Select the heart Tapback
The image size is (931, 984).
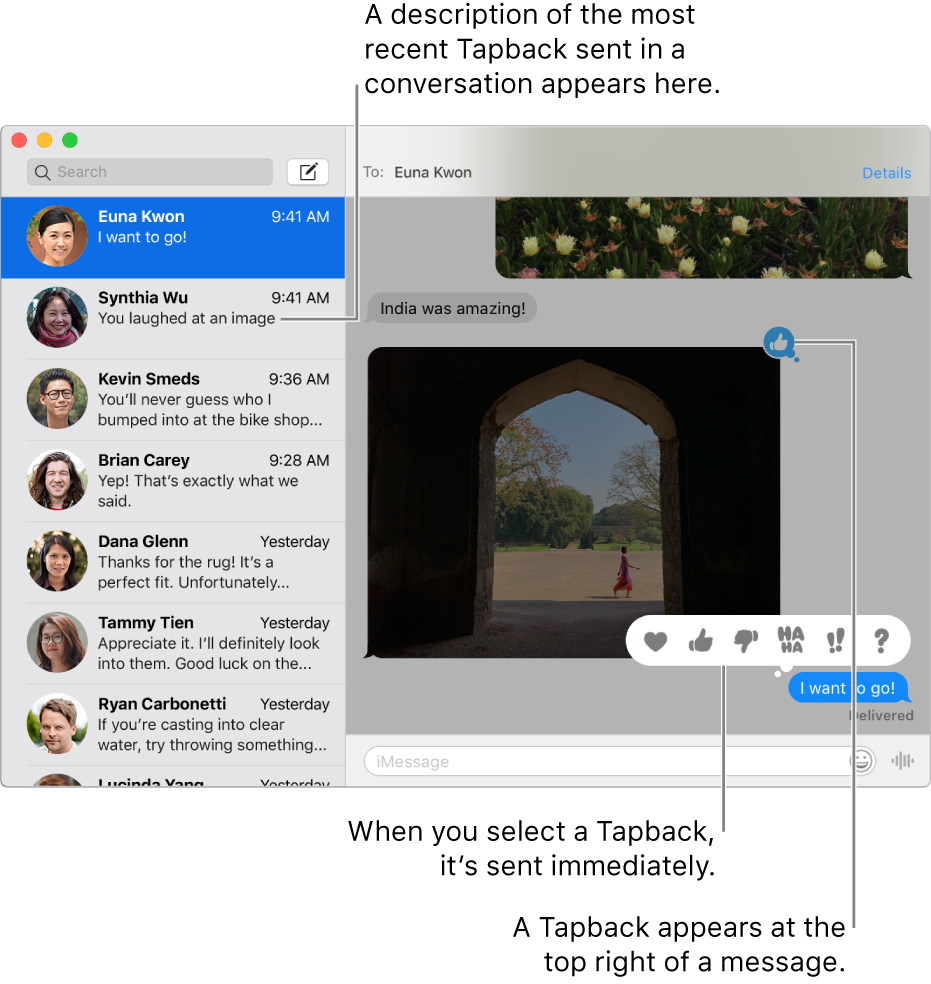point(656,641)
